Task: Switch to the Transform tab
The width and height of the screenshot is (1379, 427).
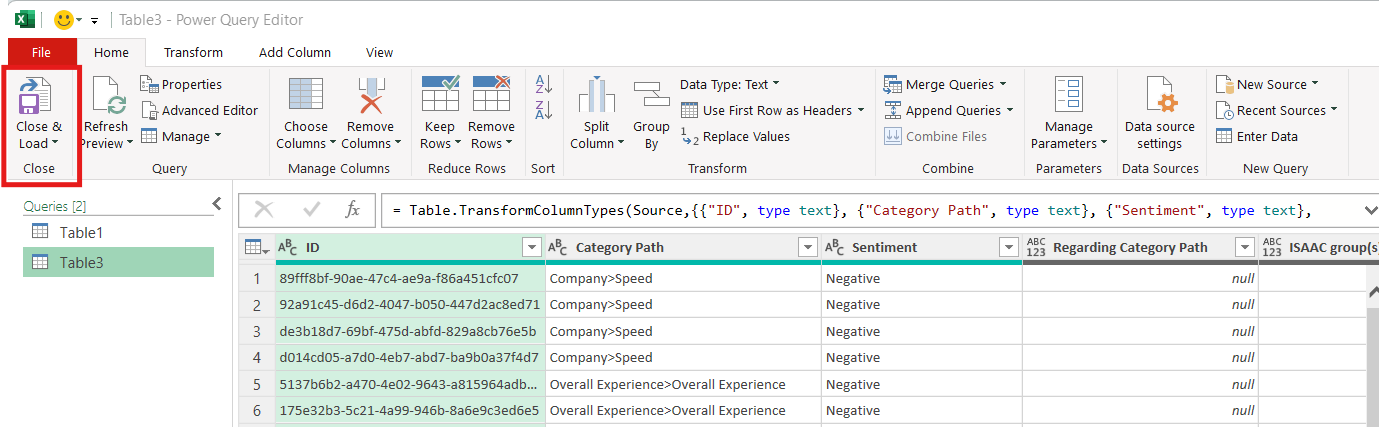Action: coord(193,52)
